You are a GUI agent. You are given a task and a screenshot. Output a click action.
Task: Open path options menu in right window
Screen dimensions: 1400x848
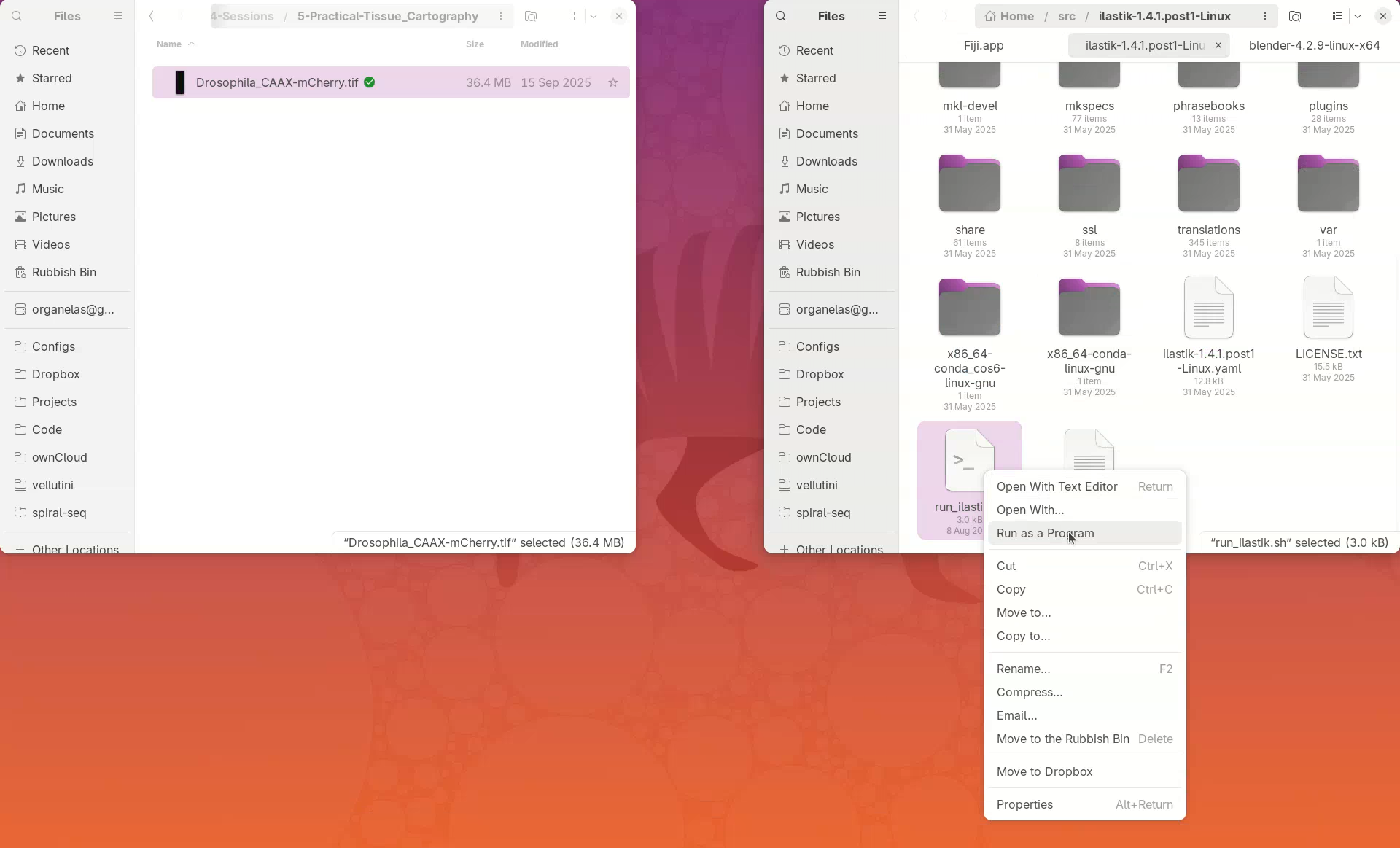[1265, 16]
